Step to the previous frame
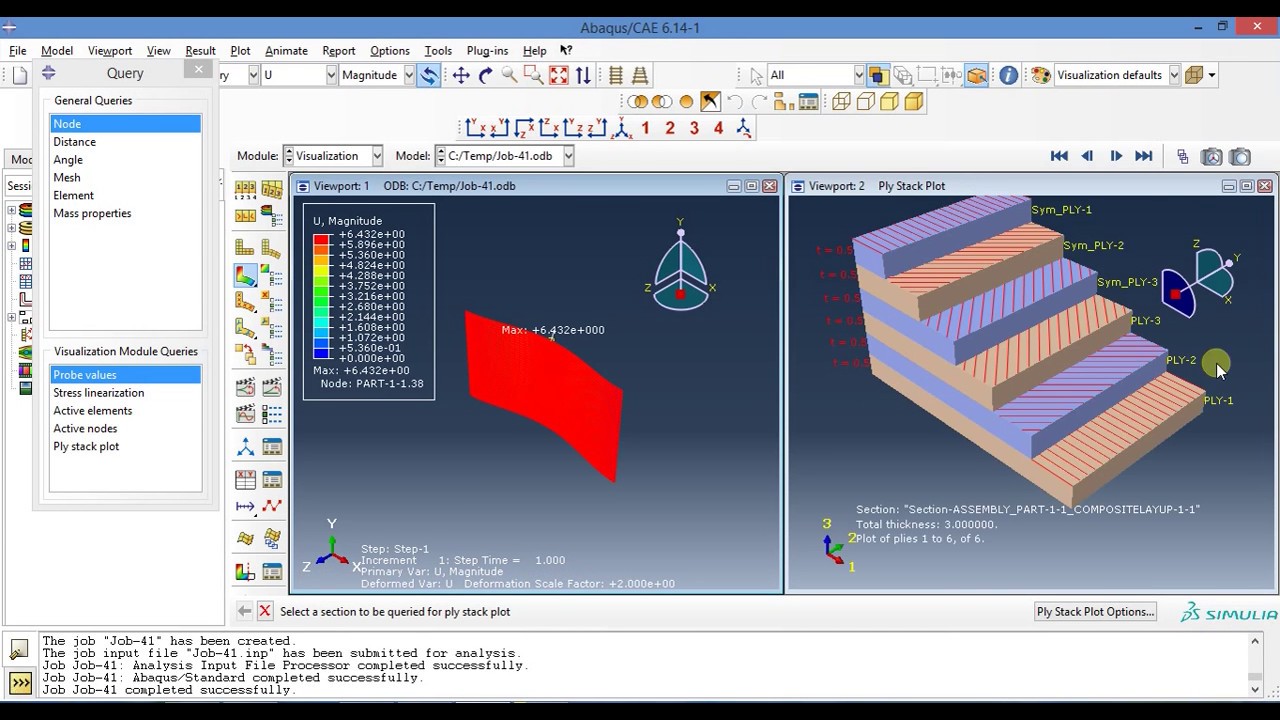The image size is (1280, 720). click(1087, 156)
